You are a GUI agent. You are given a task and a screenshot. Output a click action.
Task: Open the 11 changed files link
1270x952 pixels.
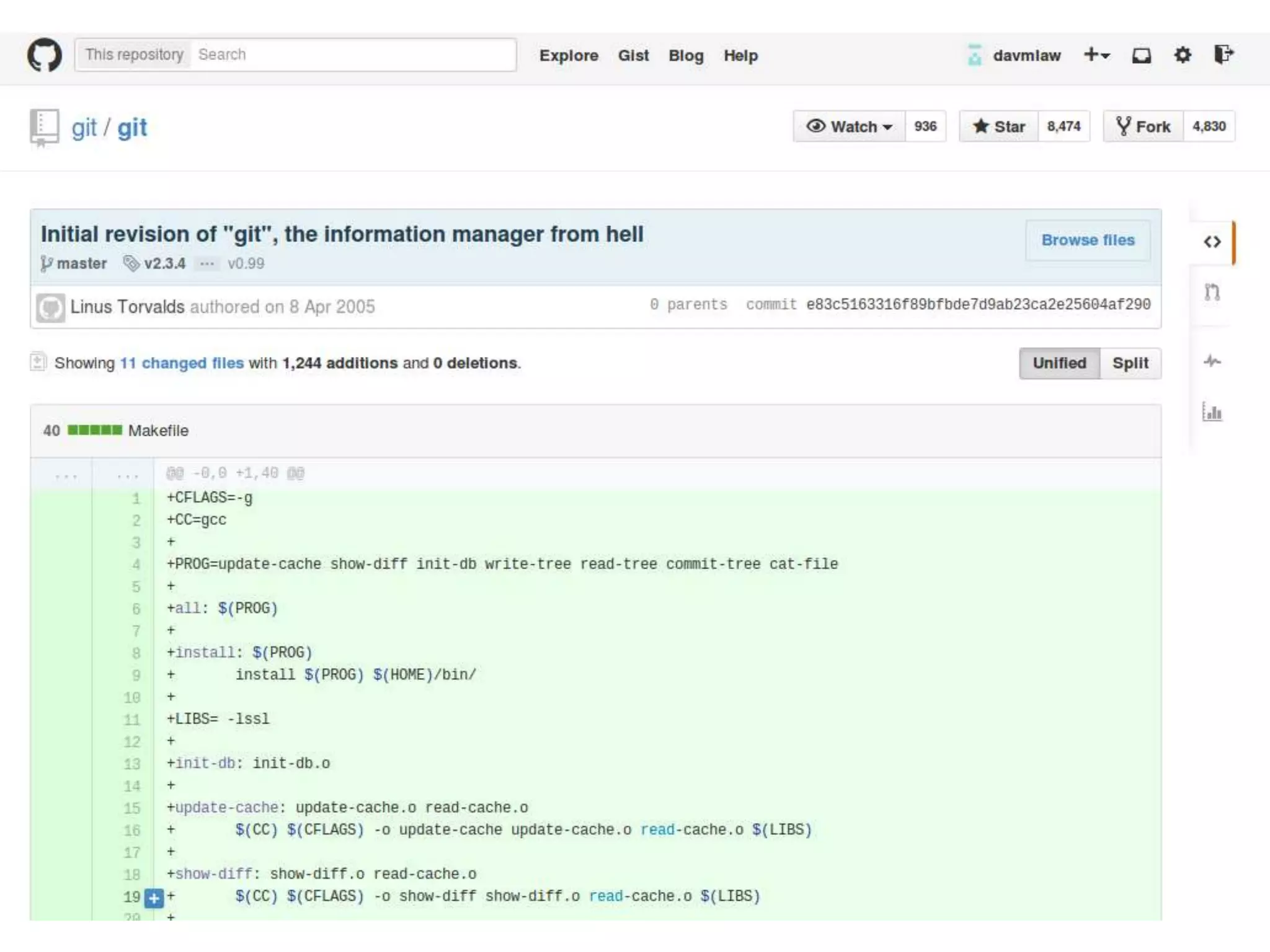182,363
